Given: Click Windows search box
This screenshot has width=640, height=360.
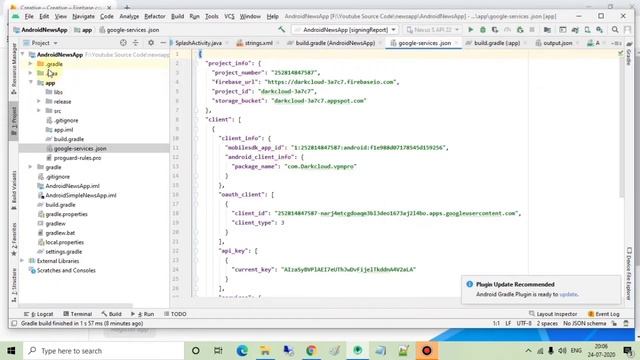Looking at the screenshot, I should [104, 351].
